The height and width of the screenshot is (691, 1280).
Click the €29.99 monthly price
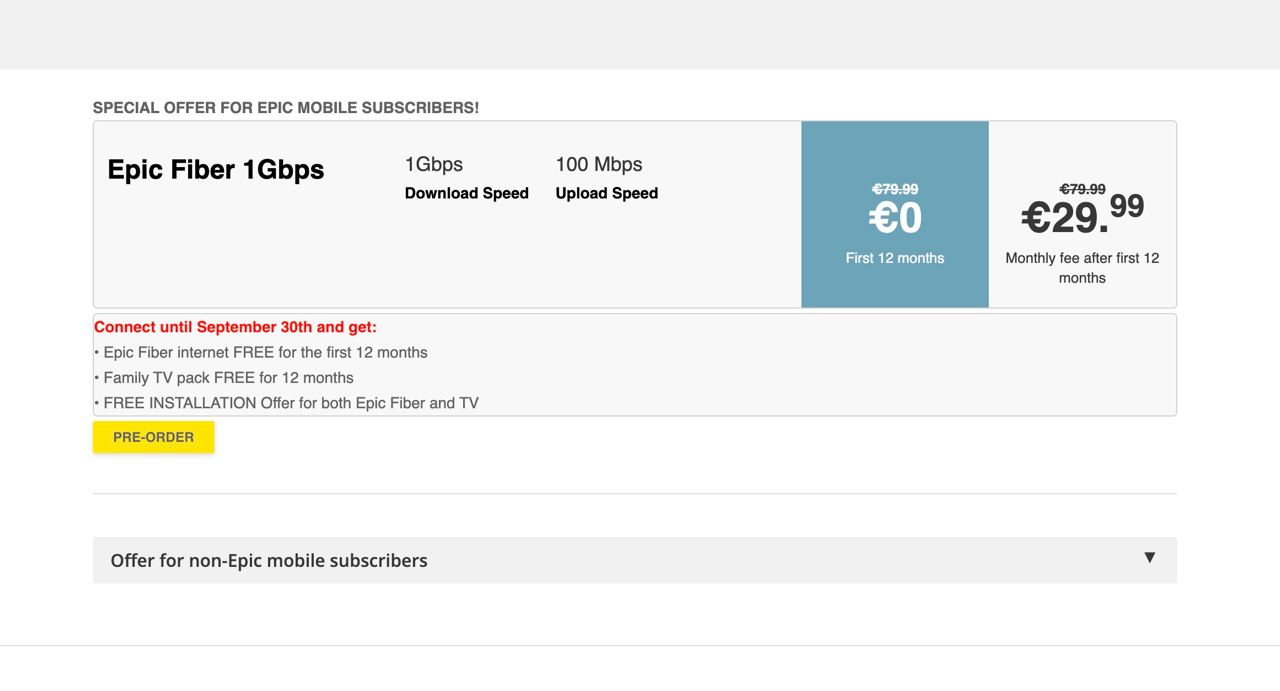click(x=1081, y=213)
